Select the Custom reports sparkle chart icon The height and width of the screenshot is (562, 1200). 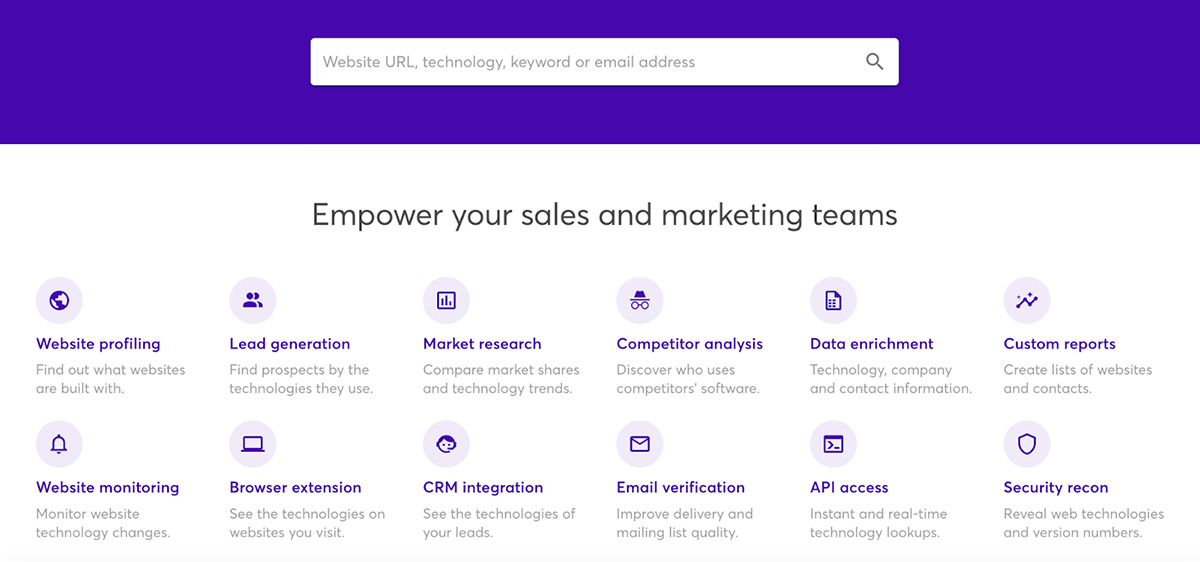click(1027, 301)
